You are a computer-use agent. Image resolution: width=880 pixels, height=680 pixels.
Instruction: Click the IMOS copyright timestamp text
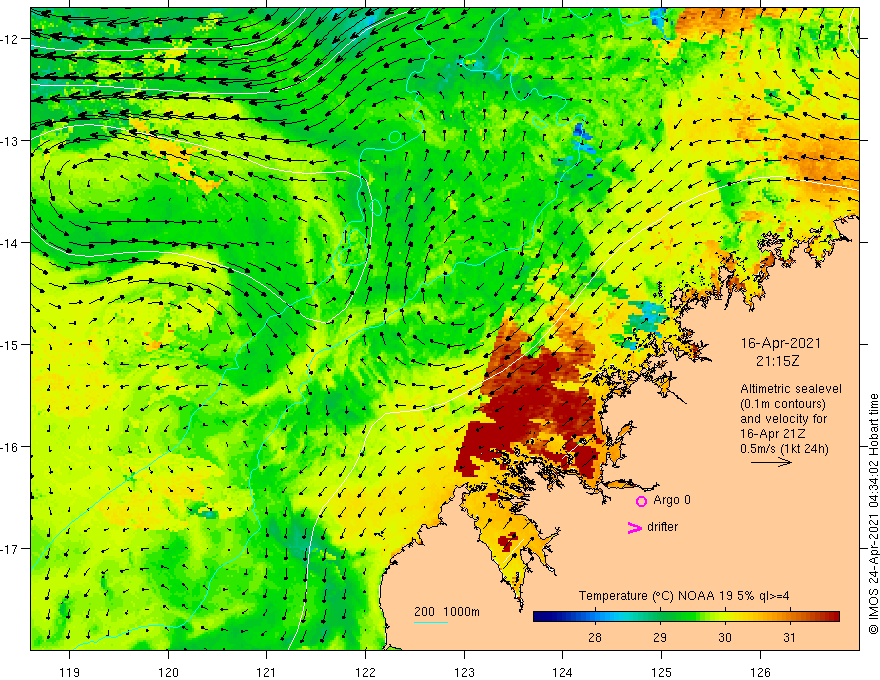pyautogui.click(x=873, y=514)
